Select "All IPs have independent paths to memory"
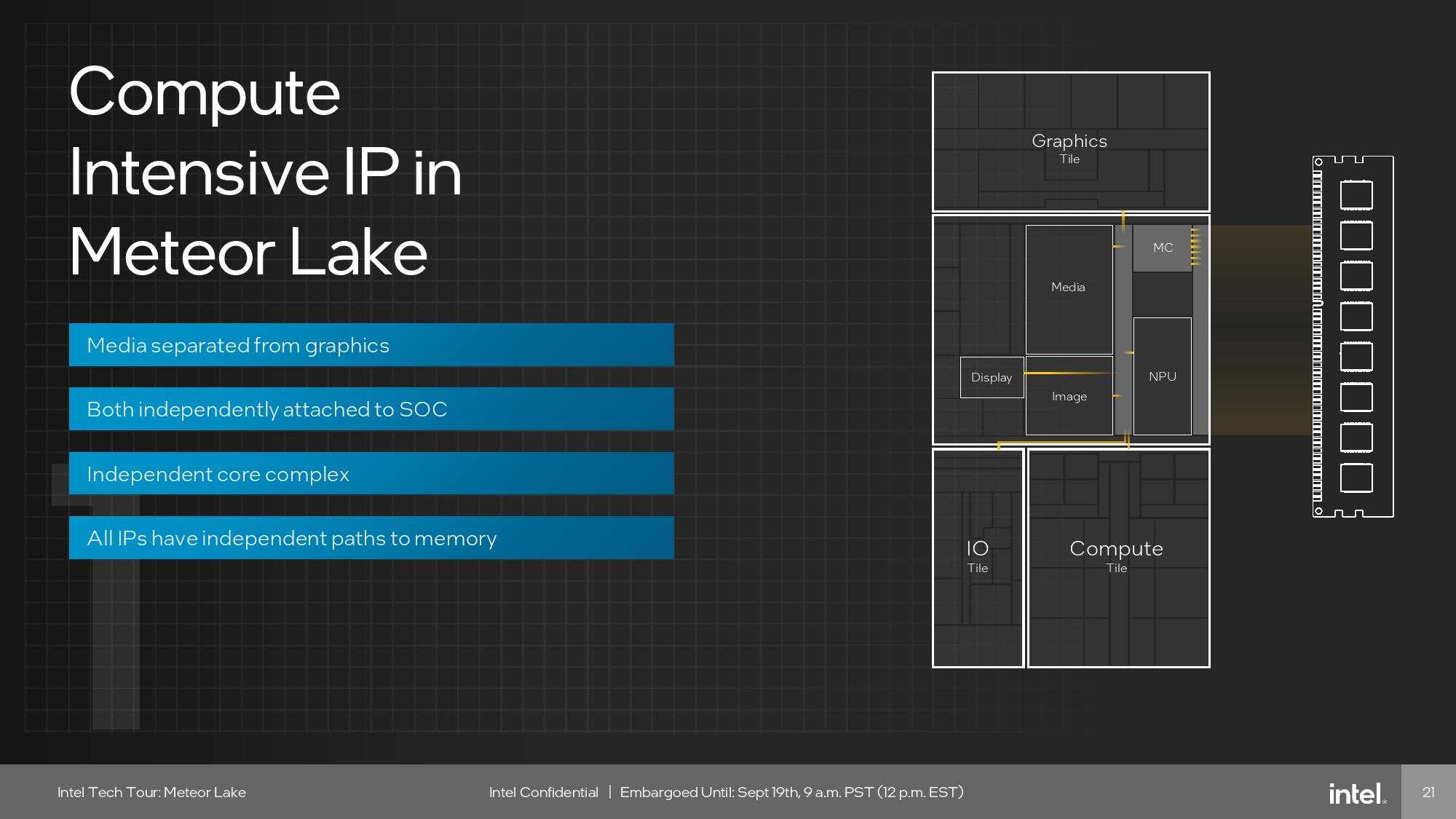Viewport: 1456px width, 819px height. point(371,538)
